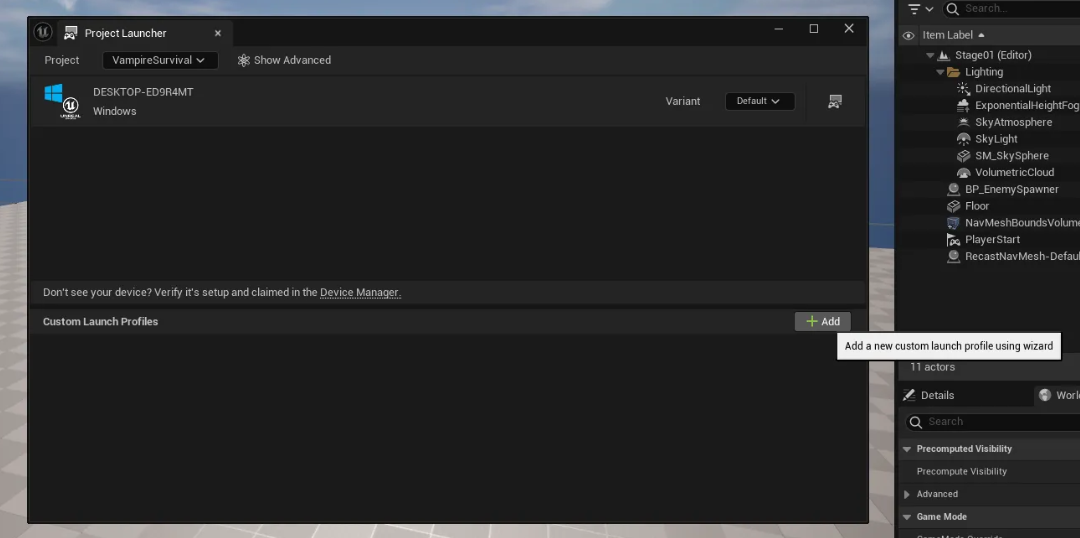Screen dimensions: 1080x538
Task: Click the Windows platform icon for DESKTOP-ED9R4MT
Action: tap(62, 101)
